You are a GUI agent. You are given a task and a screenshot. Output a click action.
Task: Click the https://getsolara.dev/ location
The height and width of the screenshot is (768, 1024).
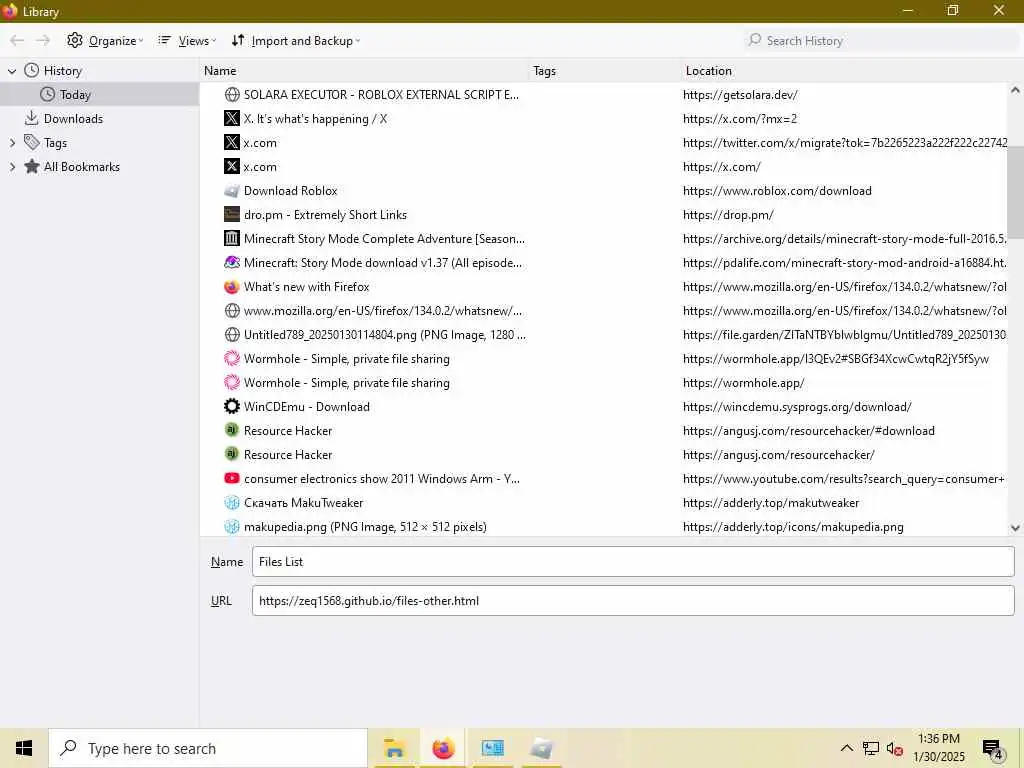tap(740, 95)
